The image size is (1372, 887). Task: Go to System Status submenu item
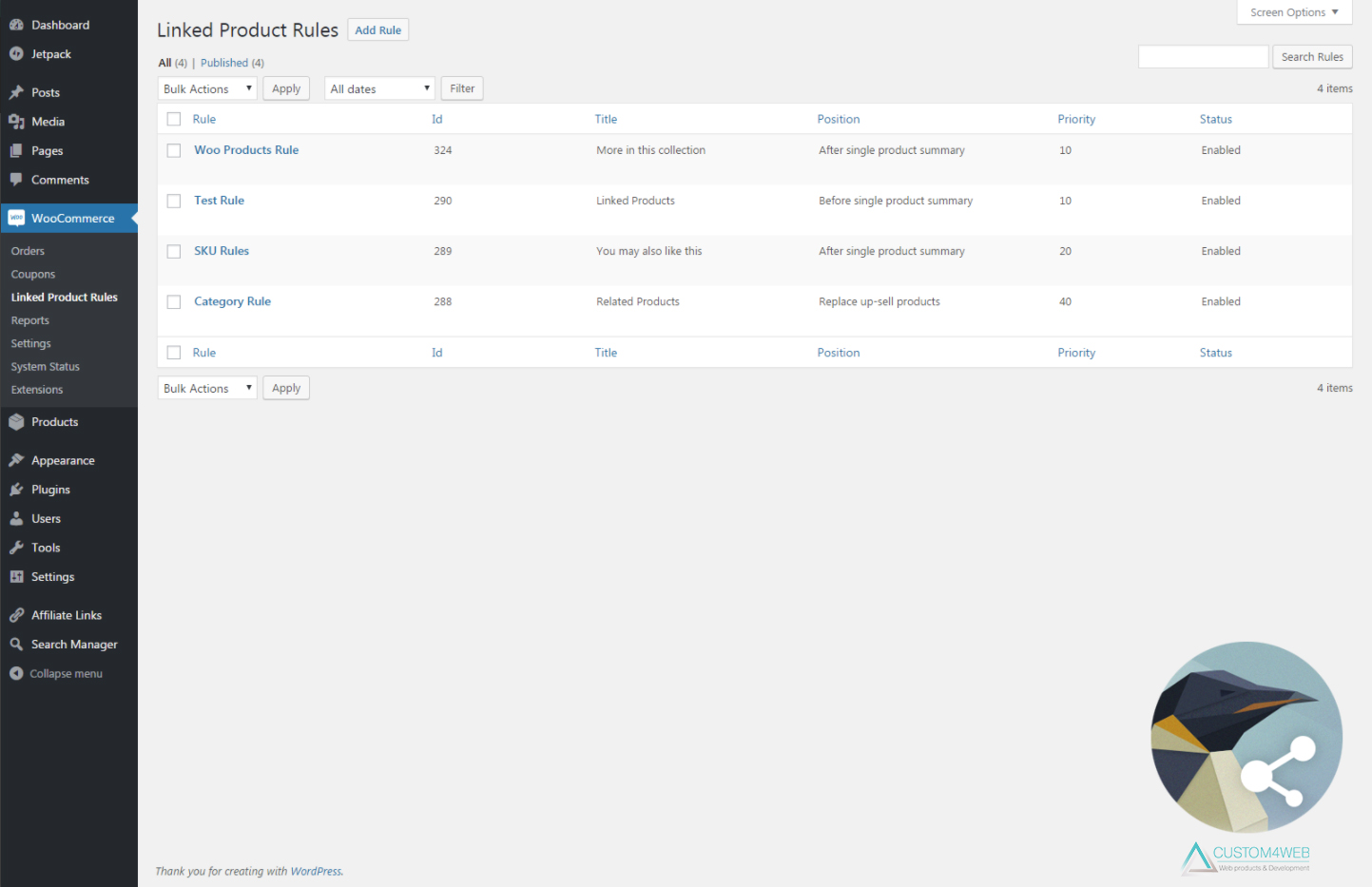click(x=46, y=366)
